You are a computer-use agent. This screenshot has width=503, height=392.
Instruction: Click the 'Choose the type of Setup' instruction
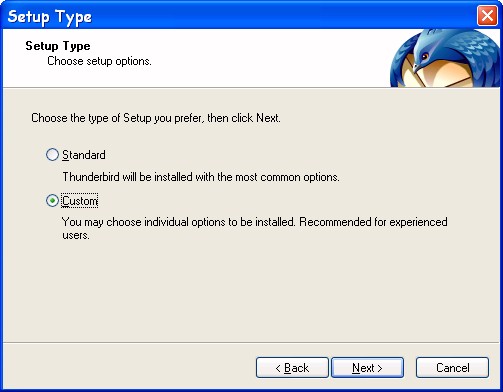(156, 118)
